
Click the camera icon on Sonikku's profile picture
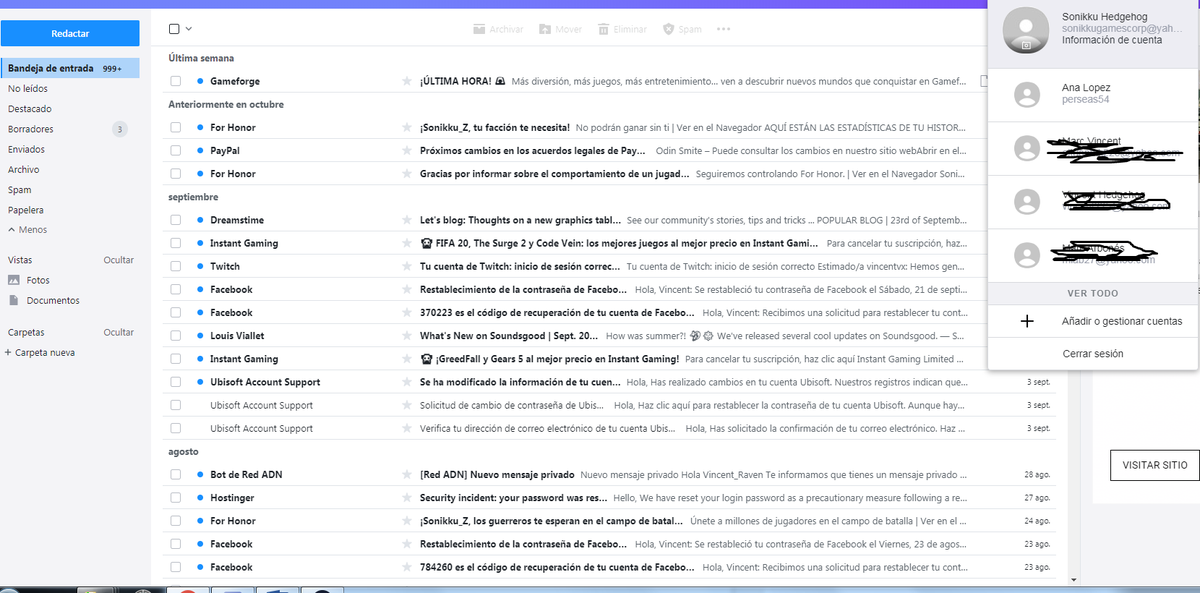pos(1025,46)
